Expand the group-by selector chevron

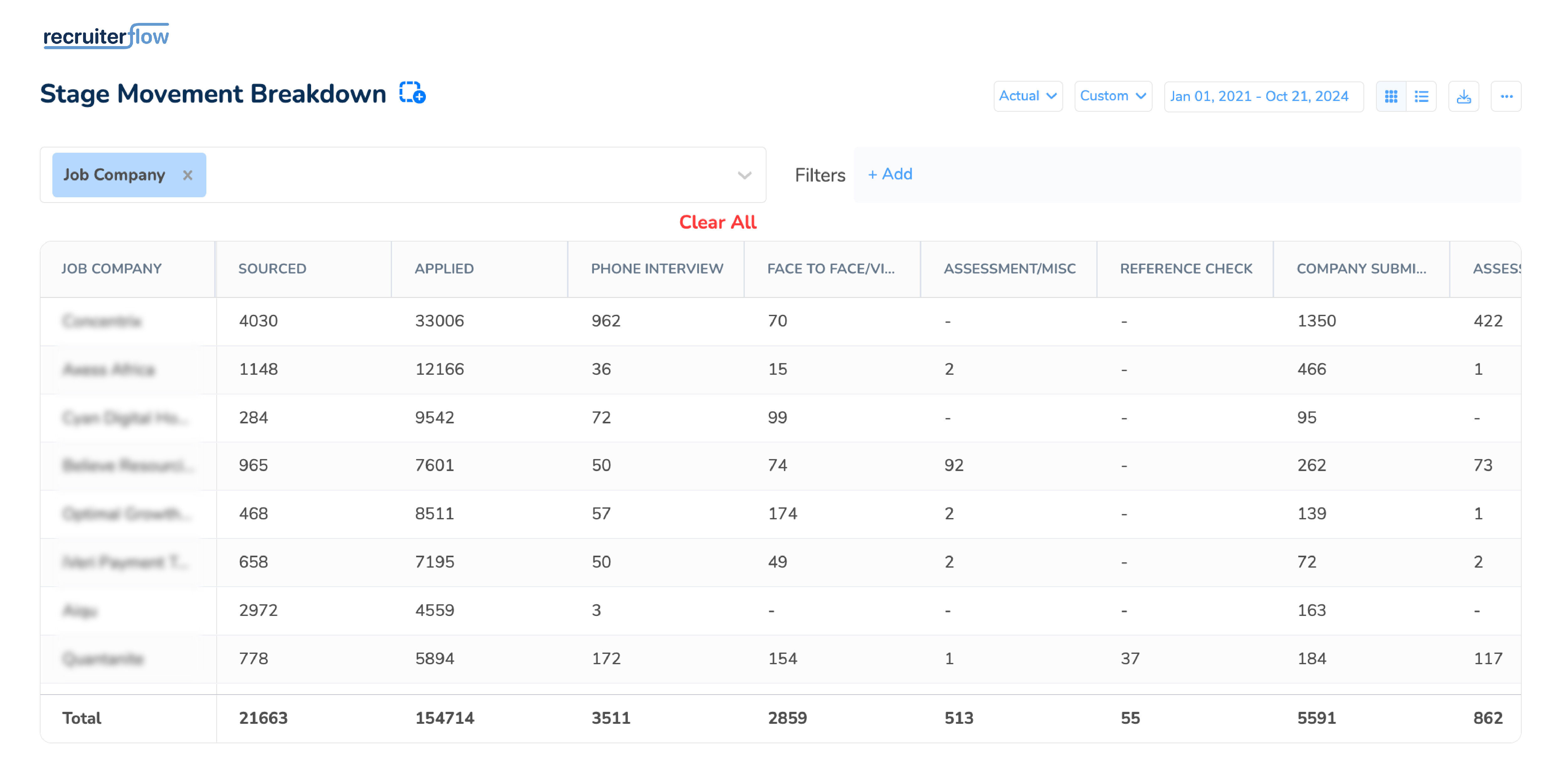[744, 175]
